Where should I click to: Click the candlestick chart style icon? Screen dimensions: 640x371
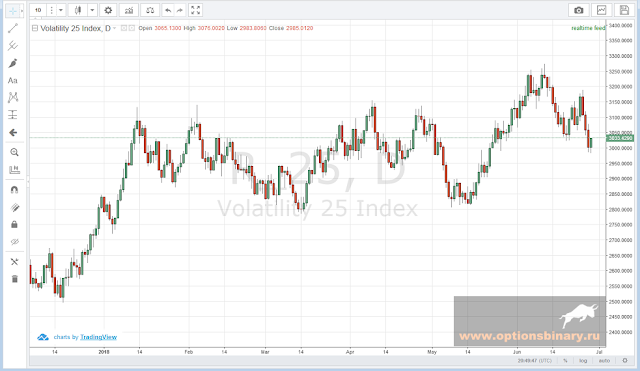78,10
